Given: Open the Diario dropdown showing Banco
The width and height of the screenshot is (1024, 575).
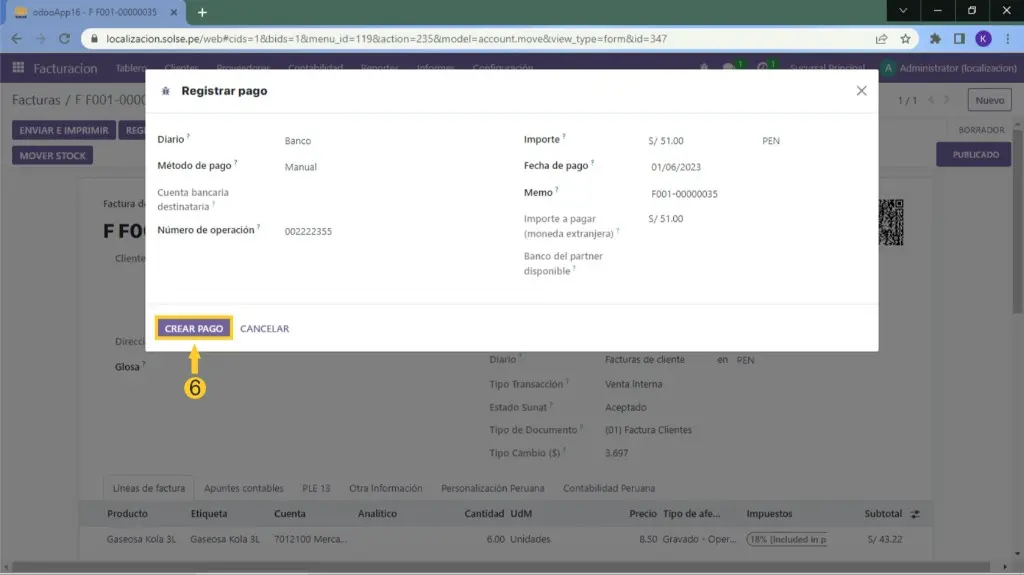Looking at the screenshot, I should 390,141.
